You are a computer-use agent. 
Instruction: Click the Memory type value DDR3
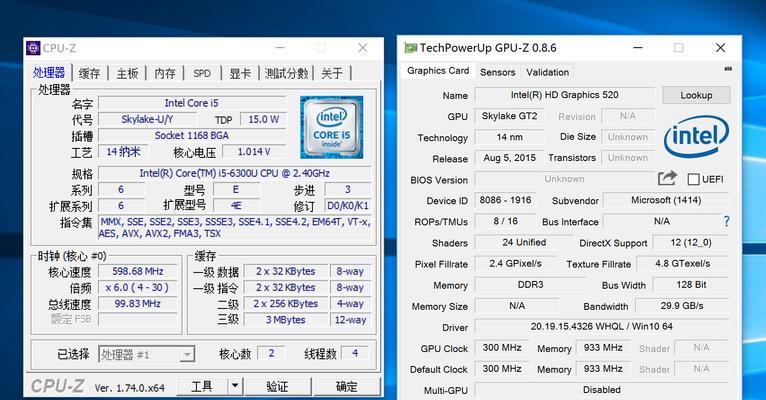530,285
